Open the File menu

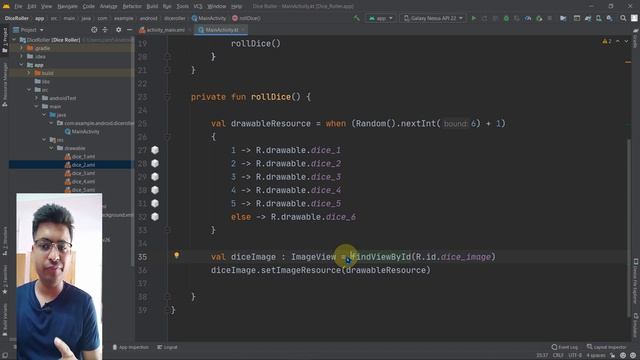pos(18,6)
